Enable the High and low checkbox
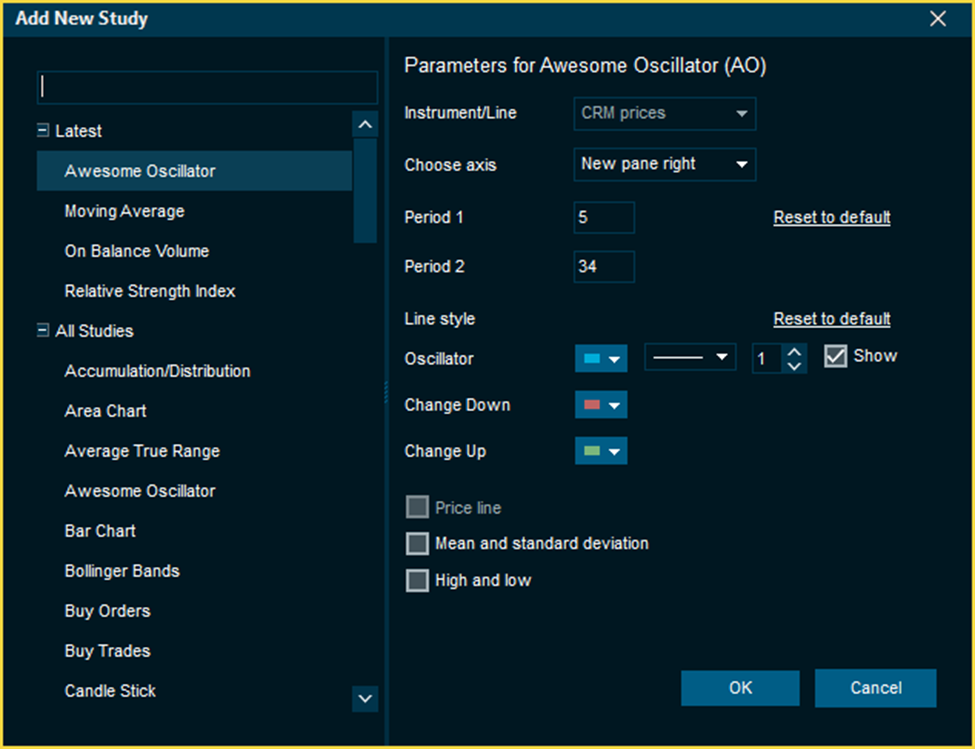975x749 pixels. tap(417, 581)
